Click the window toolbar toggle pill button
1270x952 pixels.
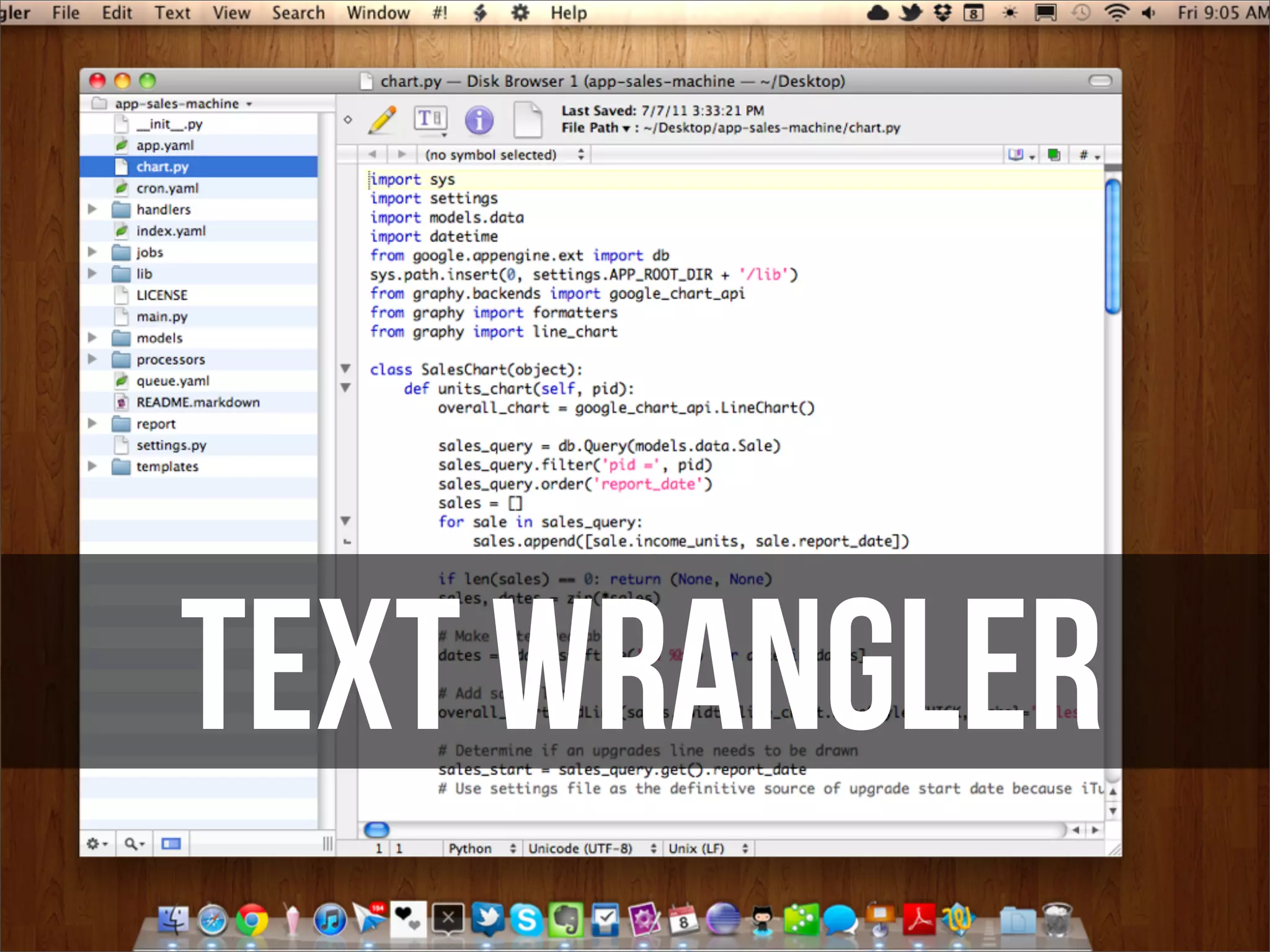point(1100,81)
